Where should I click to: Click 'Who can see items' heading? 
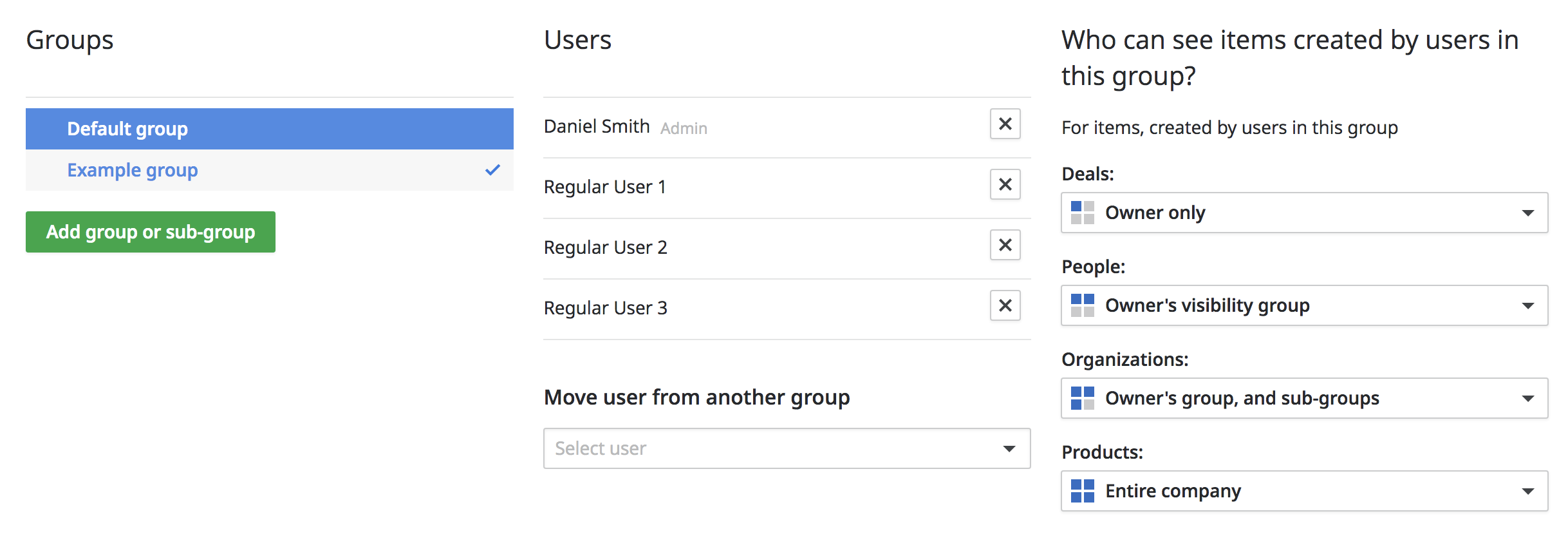1290,58
